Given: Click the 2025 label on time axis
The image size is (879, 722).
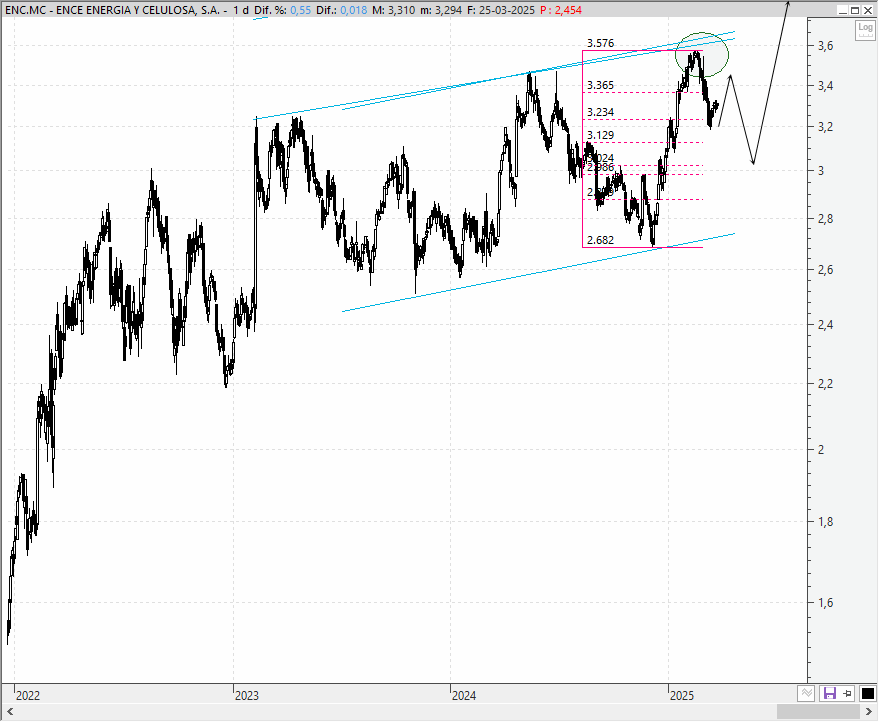Looking at the screenshot, I should click(x=682, y=696).
